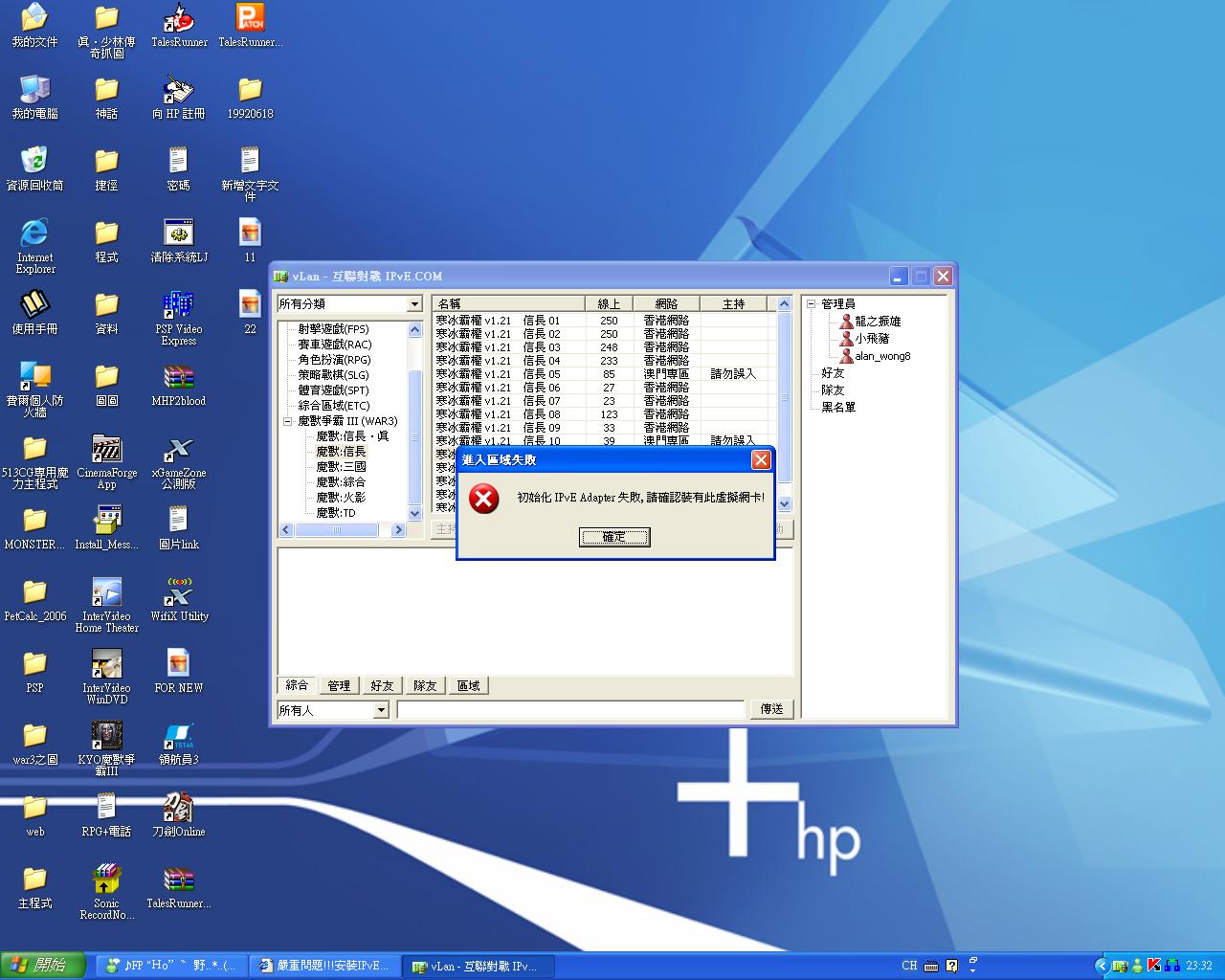Select user alan_wong8 icon in admin list

pos(846,356)
